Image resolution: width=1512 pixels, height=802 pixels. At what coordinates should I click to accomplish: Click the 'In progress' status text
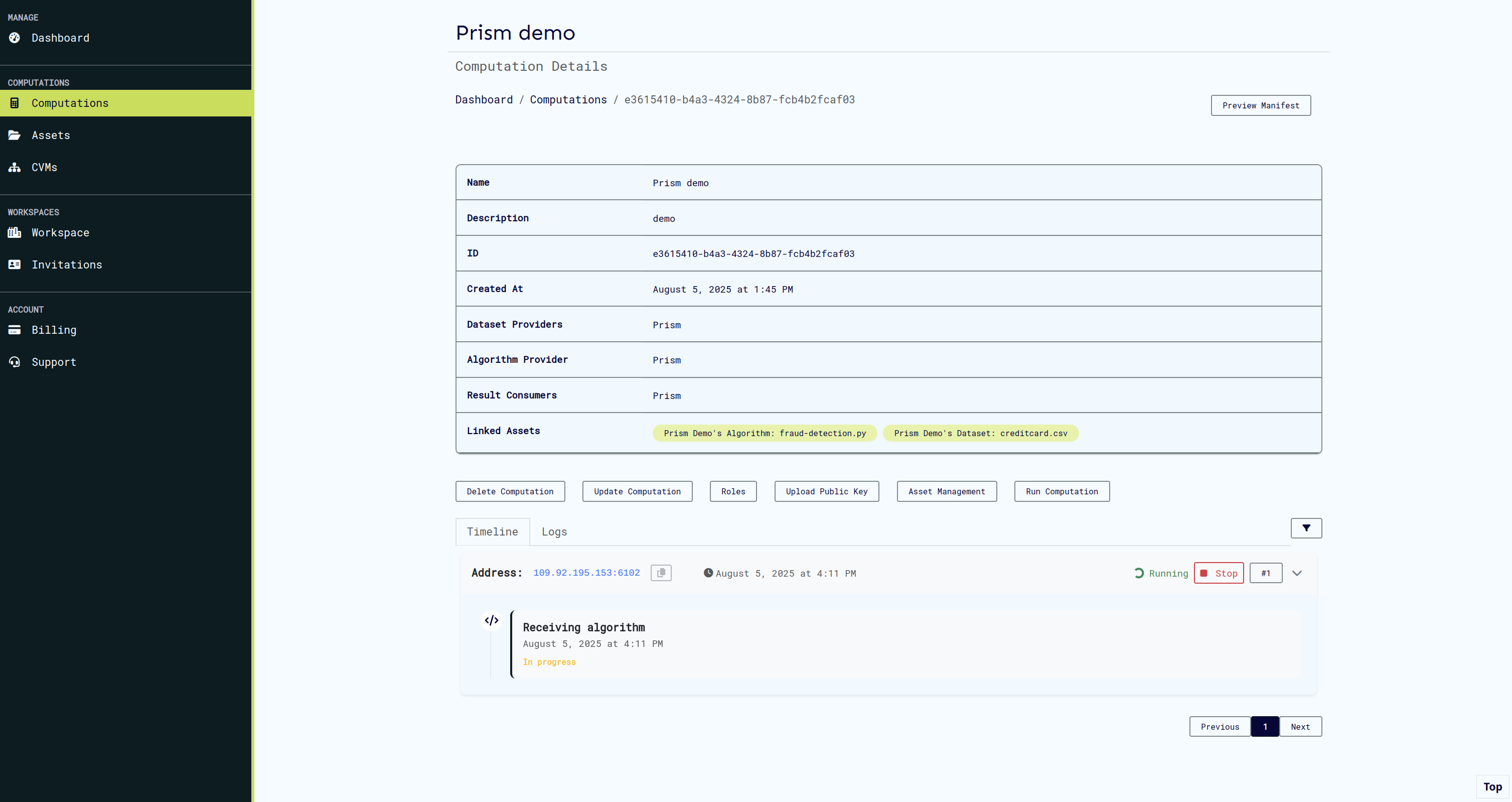click(x=549, y=662)
